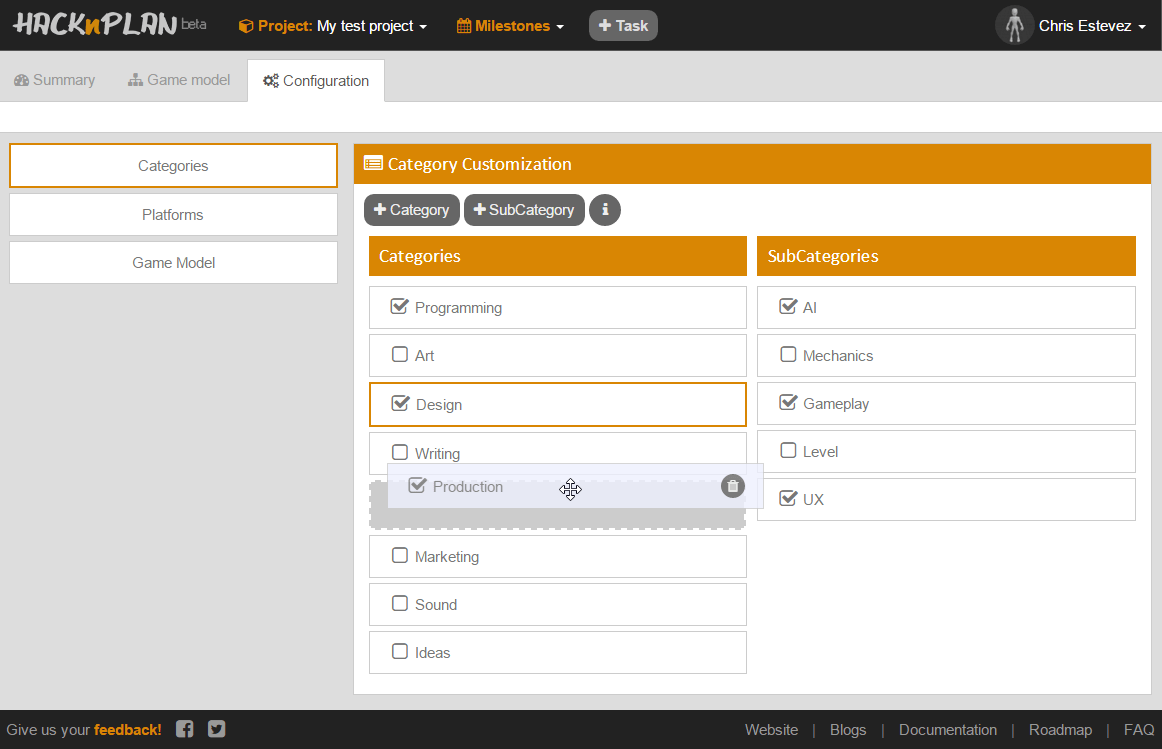Screen dimensions: 1162x749
Task: Uncheck the Programming category checkbox
Action: [x=400, y=307]
